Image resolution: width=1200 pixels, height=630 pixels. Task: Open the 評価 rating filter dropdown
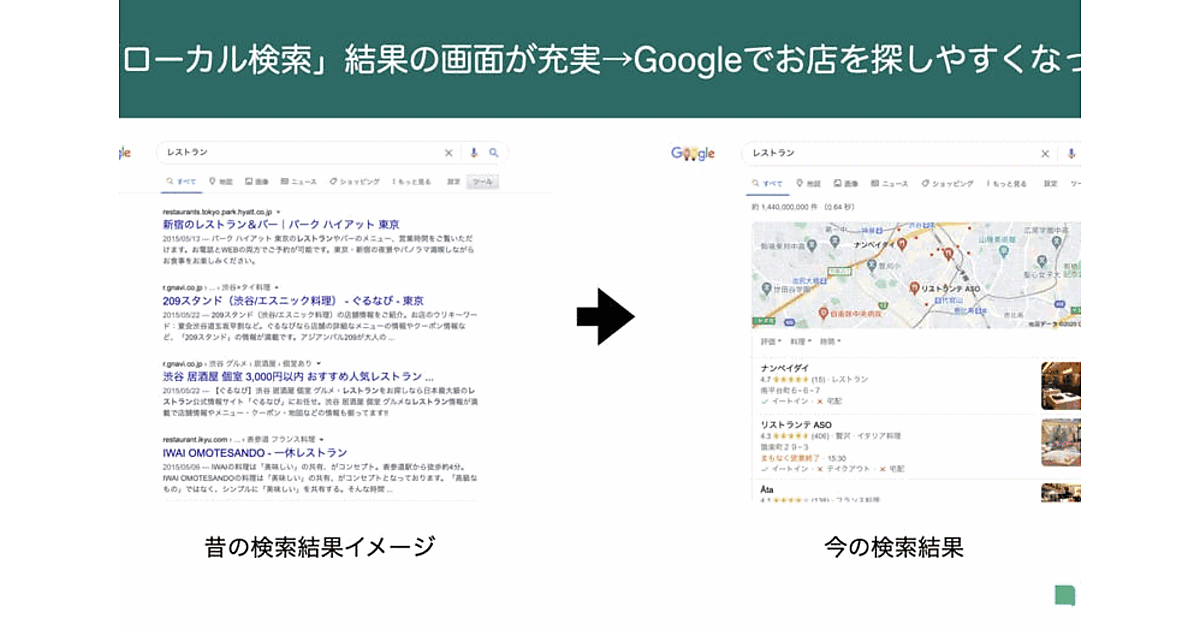coord(771,341)
